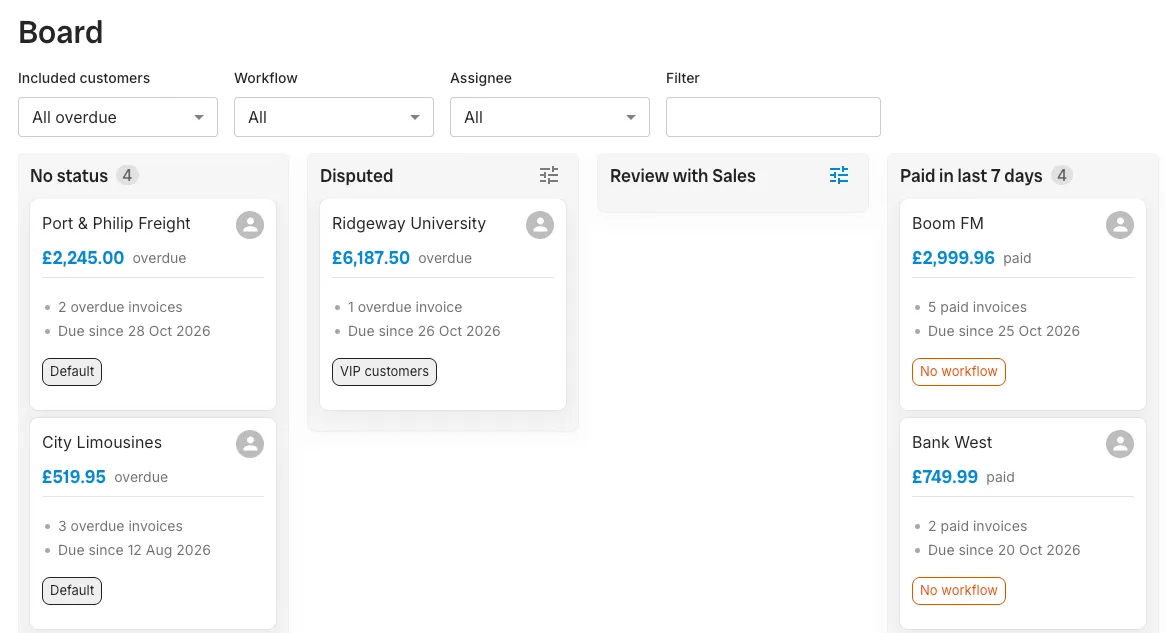The height and width of the screenshot is (633, 1166).
Task: Click the No status column count badge
Action: 127,176
